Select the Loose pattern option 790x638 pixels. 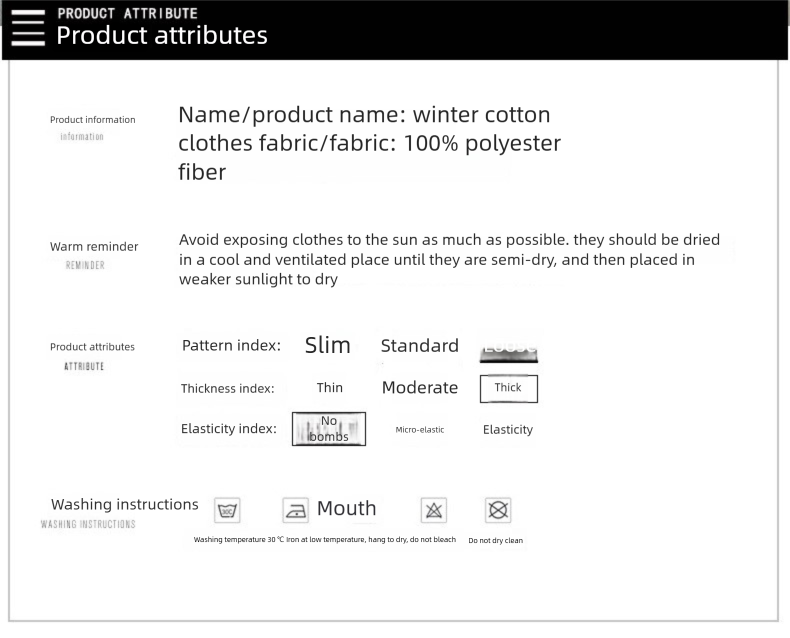(x=509, y=347)
